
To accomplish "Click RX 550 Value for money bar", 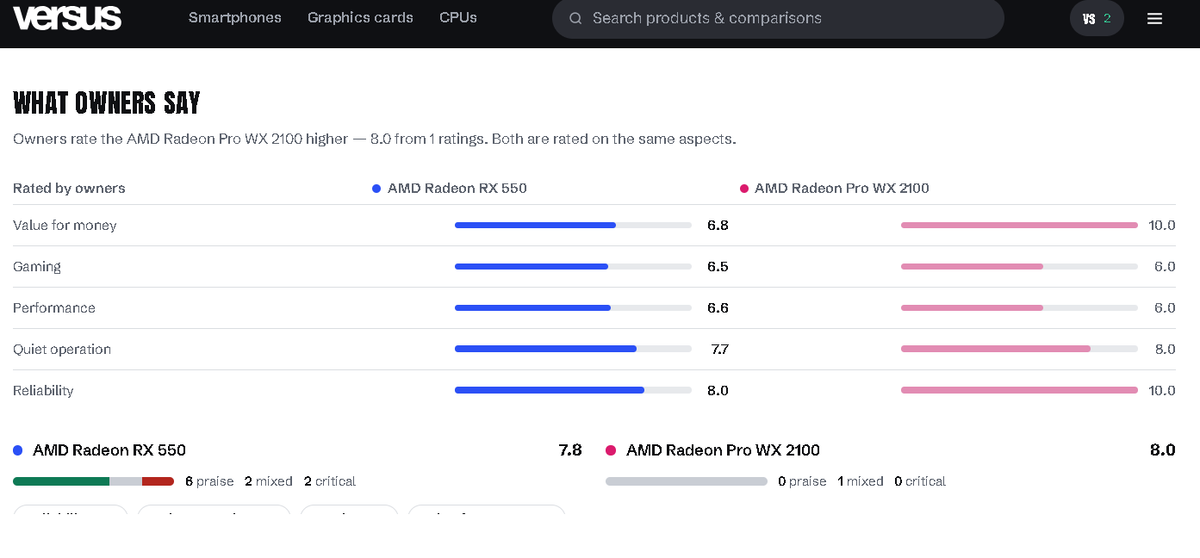I will point(573,225).
